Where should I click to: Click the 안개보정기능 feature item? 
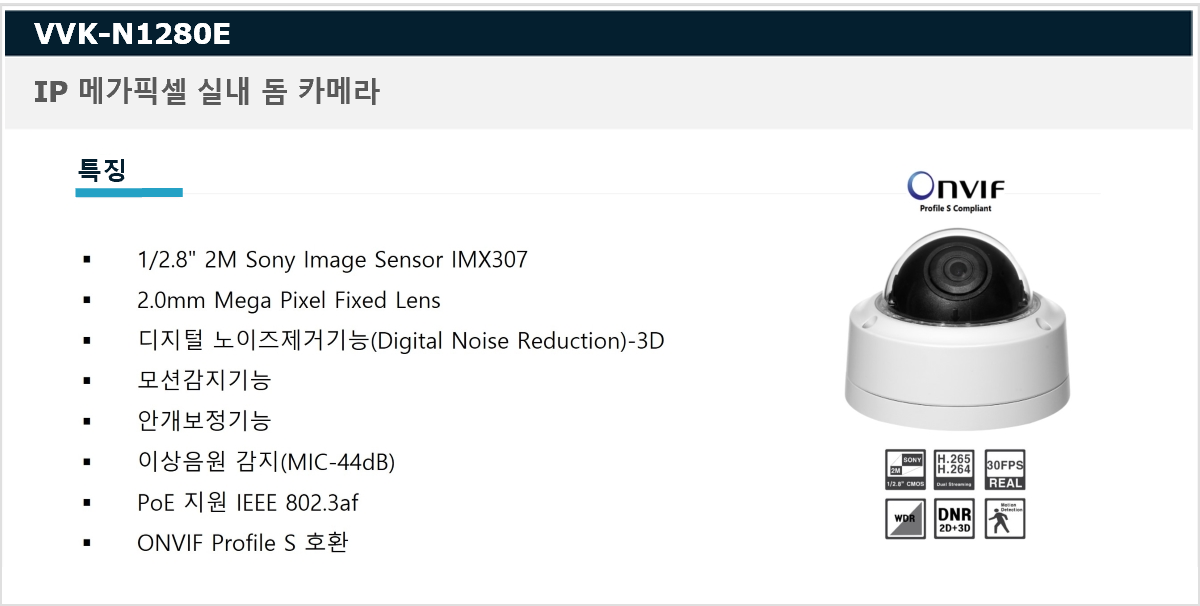click(x=204, y=421)
